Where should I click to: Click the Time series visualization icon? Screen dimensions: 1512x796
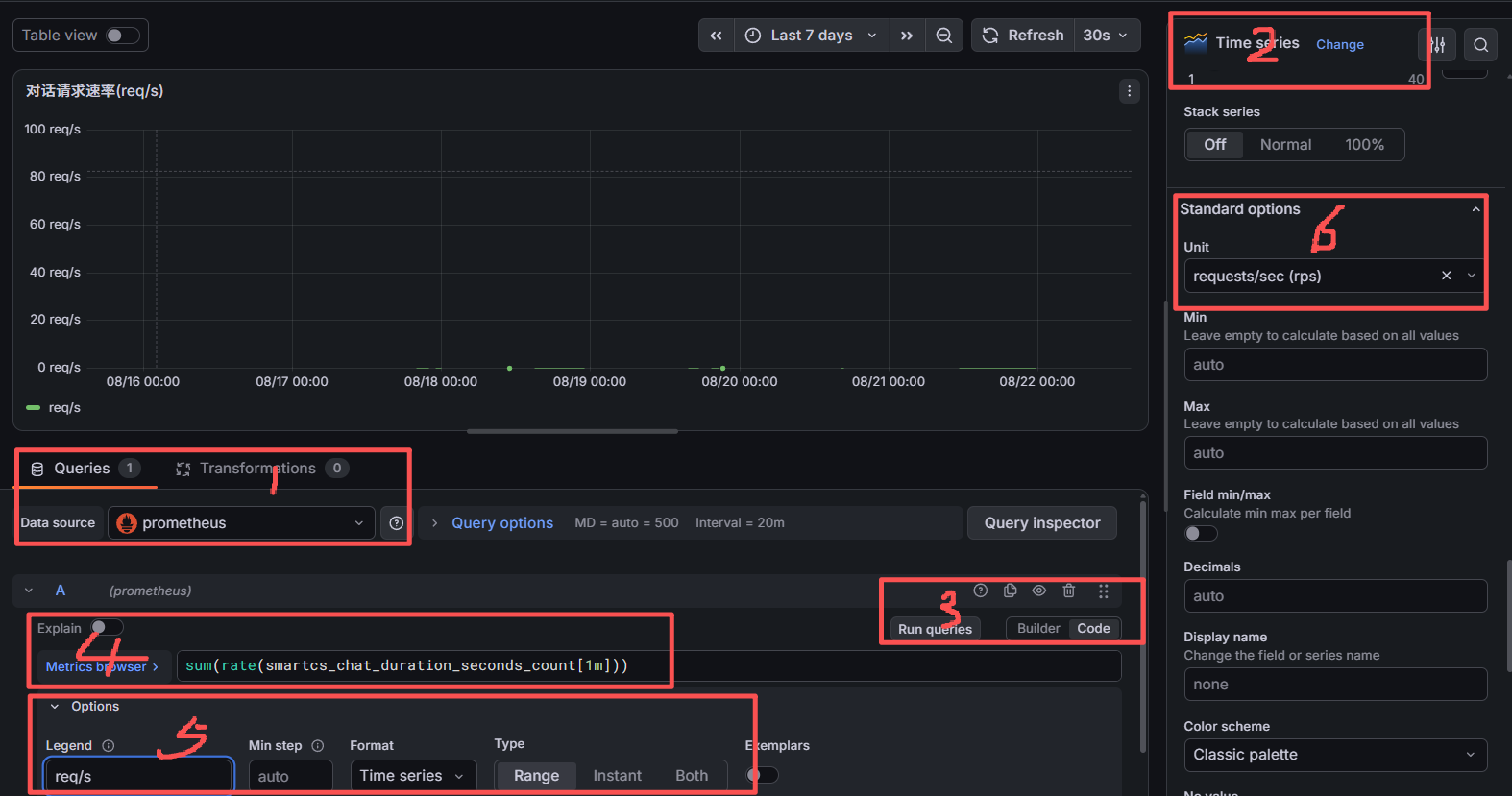tap(1195, 42)
